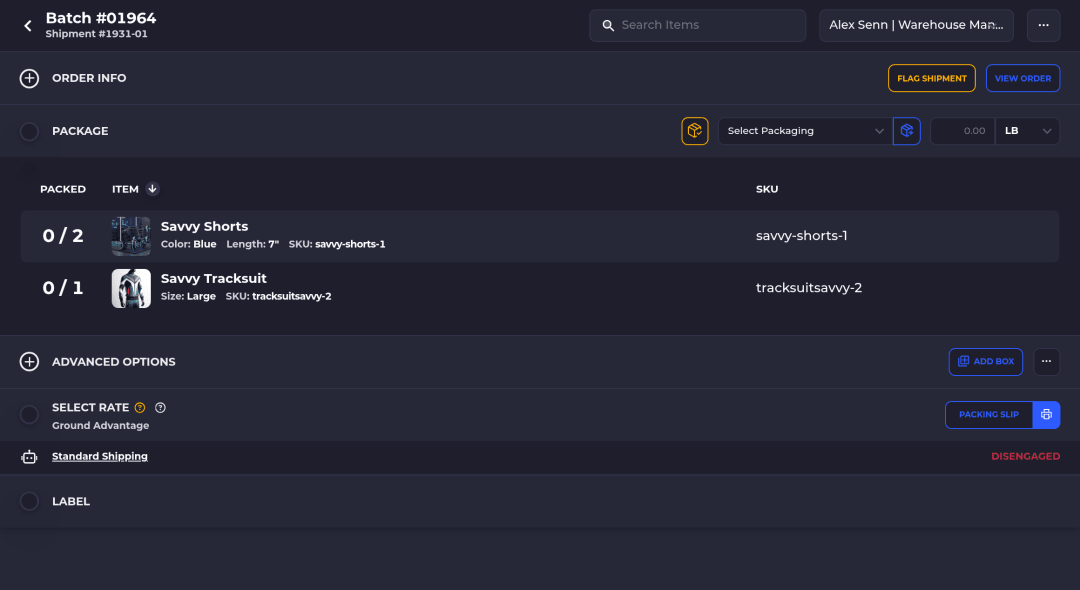Click the yellow package check icon

[x=694, y=131]
